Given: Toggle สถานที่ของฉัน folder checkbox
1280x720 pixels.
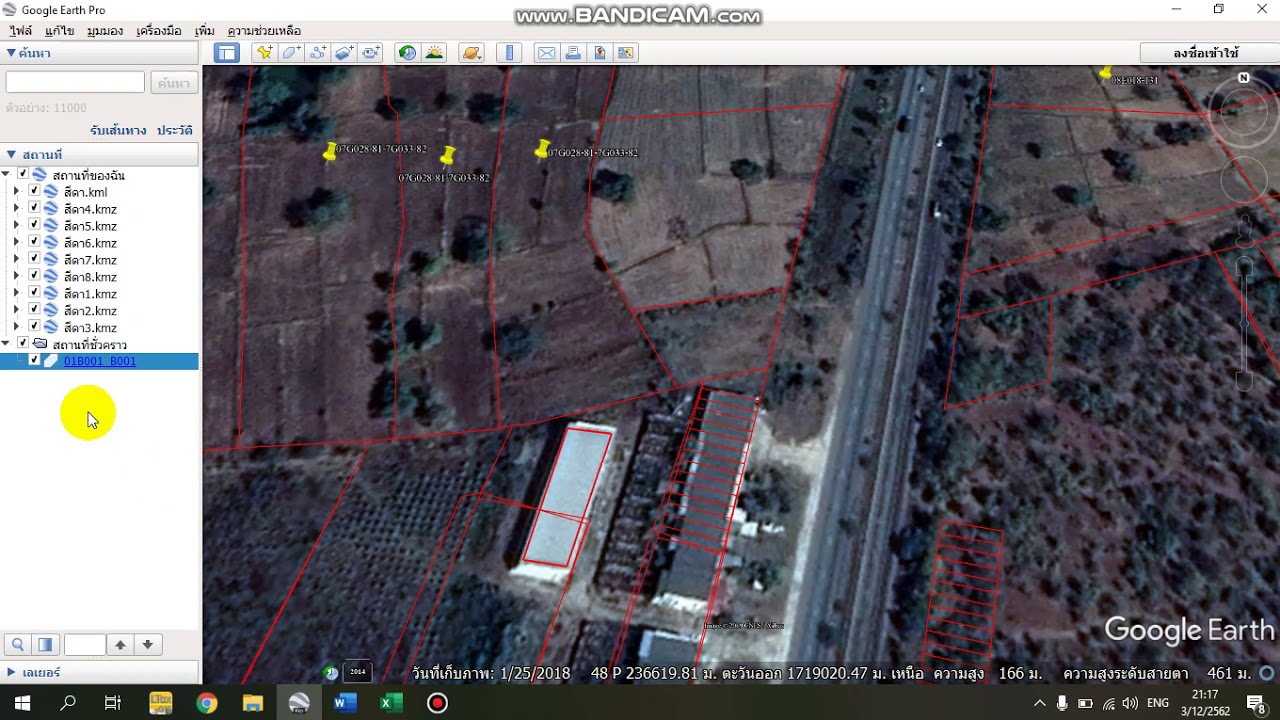Looking at the screenshot, I should coord(23,175).
